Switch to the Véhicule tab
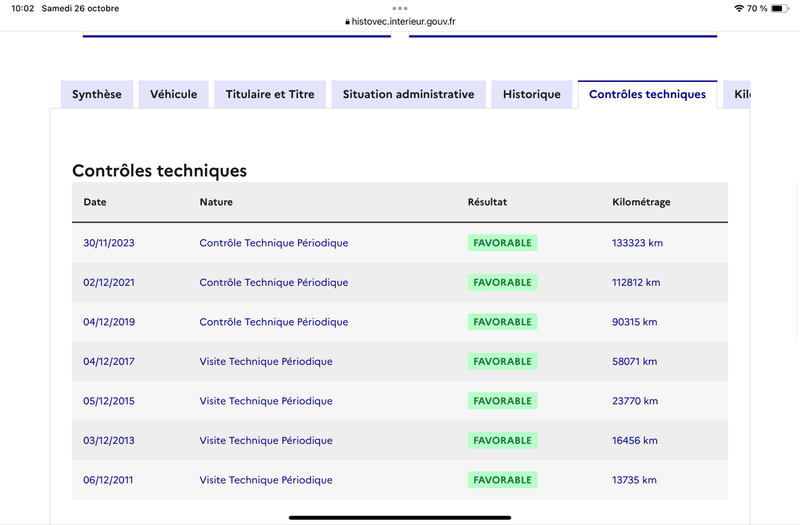 [173, 94]
